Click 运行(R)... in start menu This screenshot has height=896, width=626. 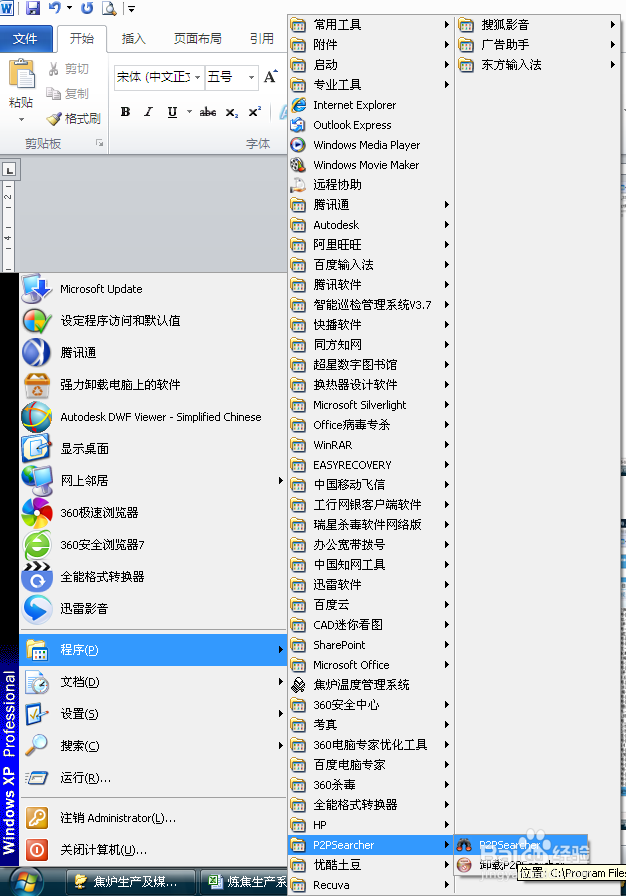click(x=153, y=778)
